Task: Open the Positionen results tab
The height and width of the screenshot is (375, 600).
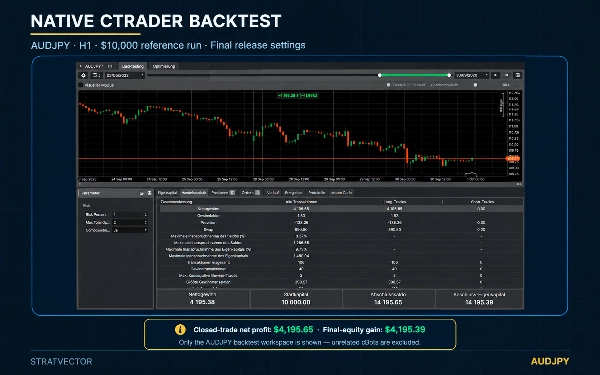Action: click(x=223, y=192)
